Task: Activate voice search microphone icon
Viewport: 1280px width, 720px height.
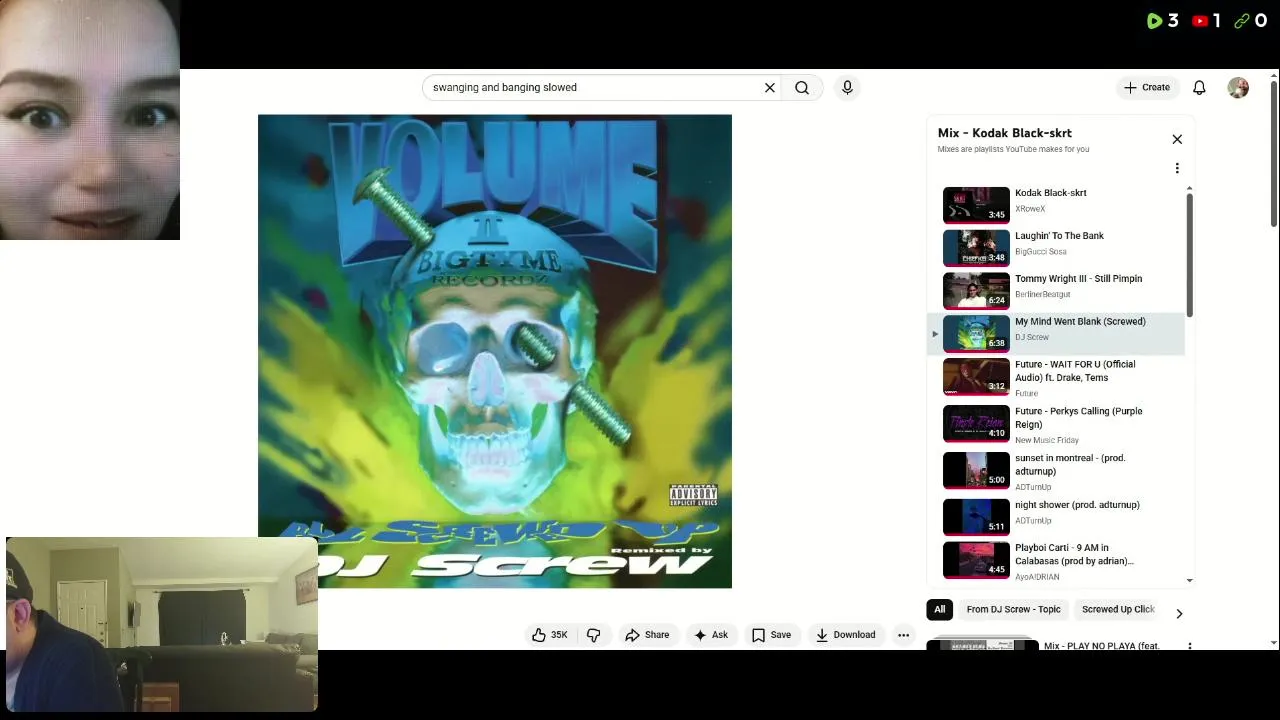Action: click(847, 87)
